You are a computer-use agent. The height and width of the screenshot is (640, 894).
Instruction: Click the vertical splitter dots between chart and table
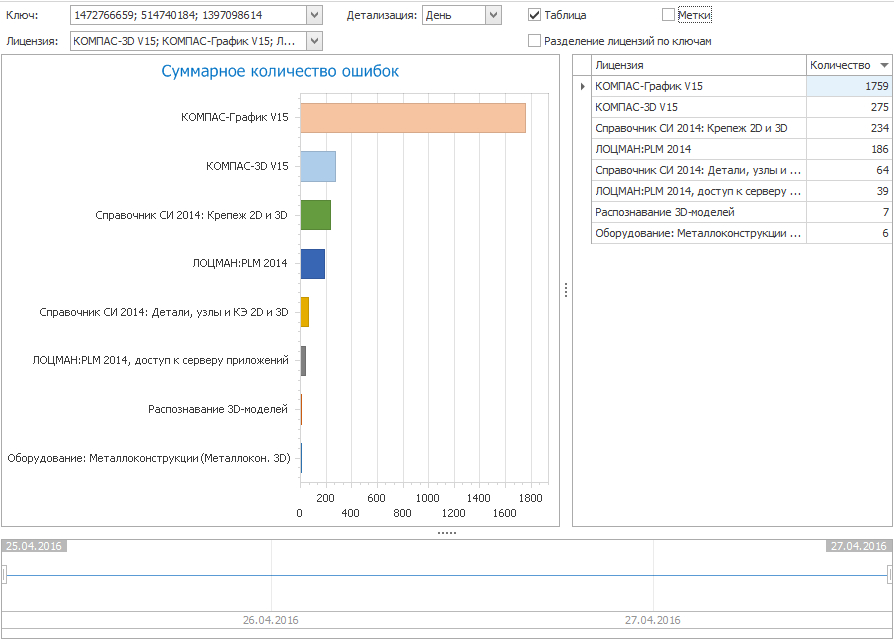[566, 290]
